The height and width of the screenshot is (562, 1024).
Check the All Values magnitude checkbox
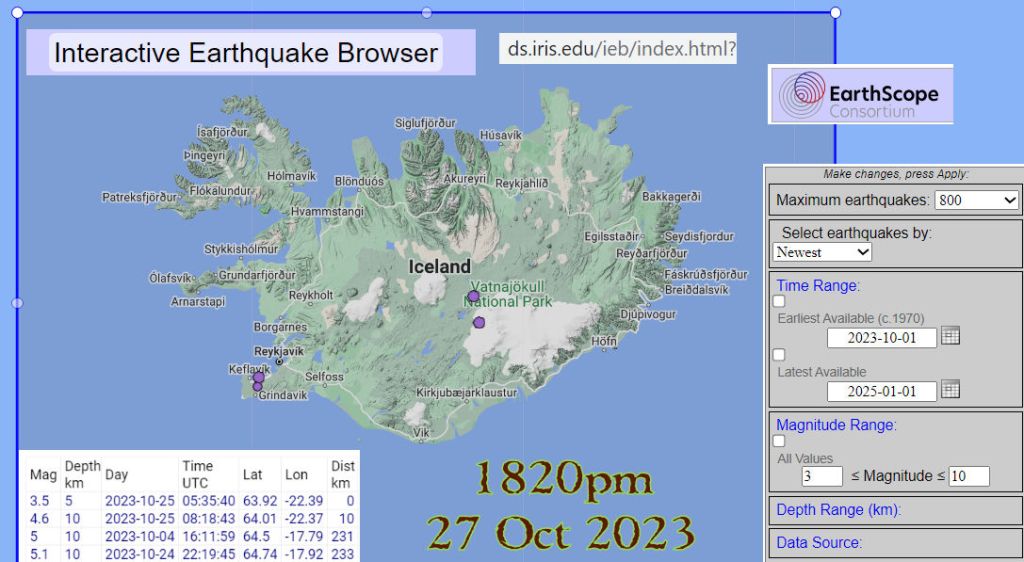[780, 441]
